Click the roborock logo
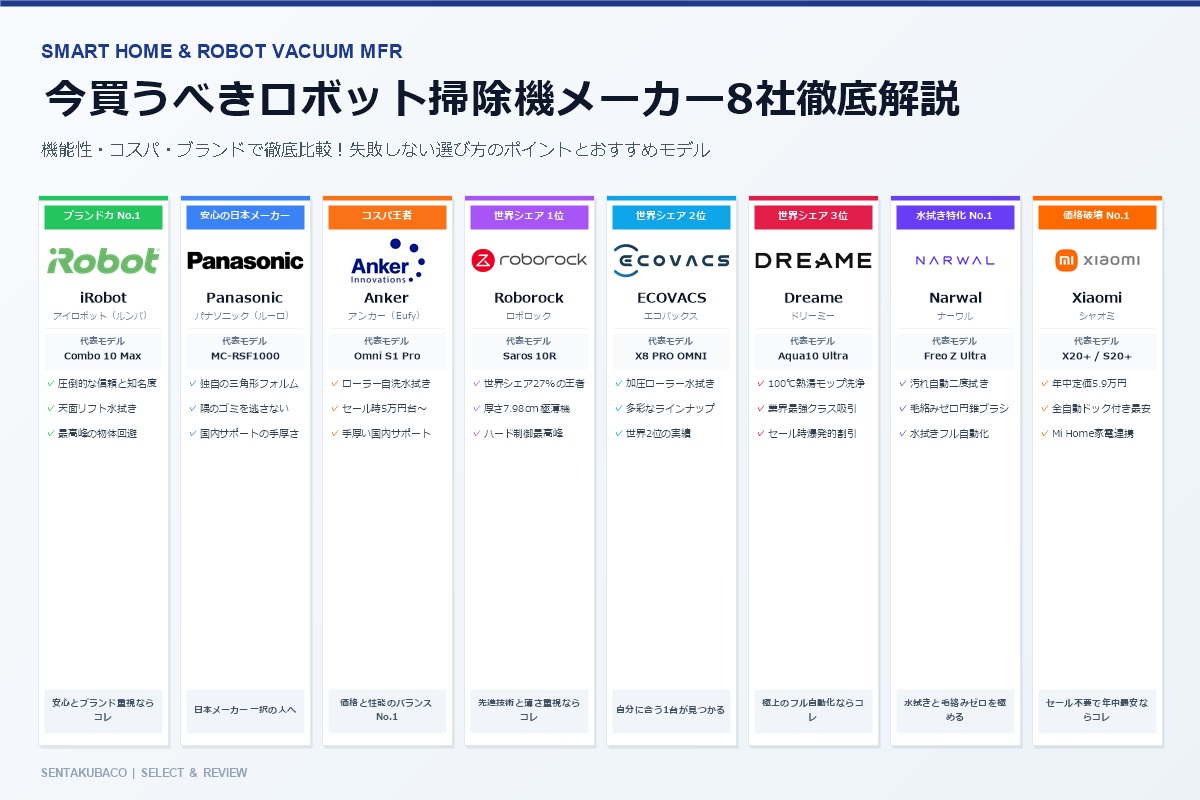This screenshot has height=800, width=1200. click(529, 260)
